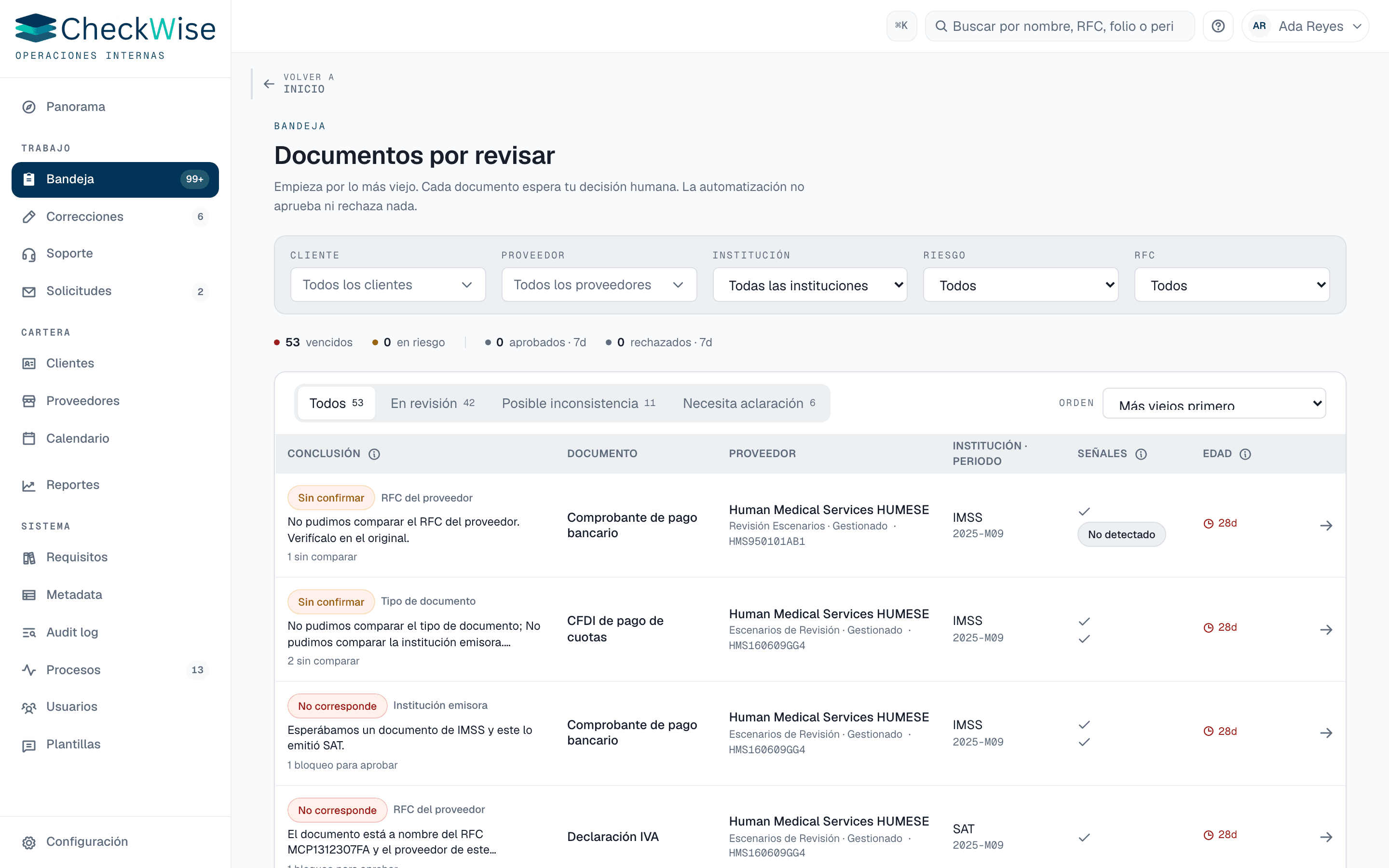Click the SAT 2025-M09 institution cell
The height and width of the screenshot is (868, 1389).
coord(978,837)
